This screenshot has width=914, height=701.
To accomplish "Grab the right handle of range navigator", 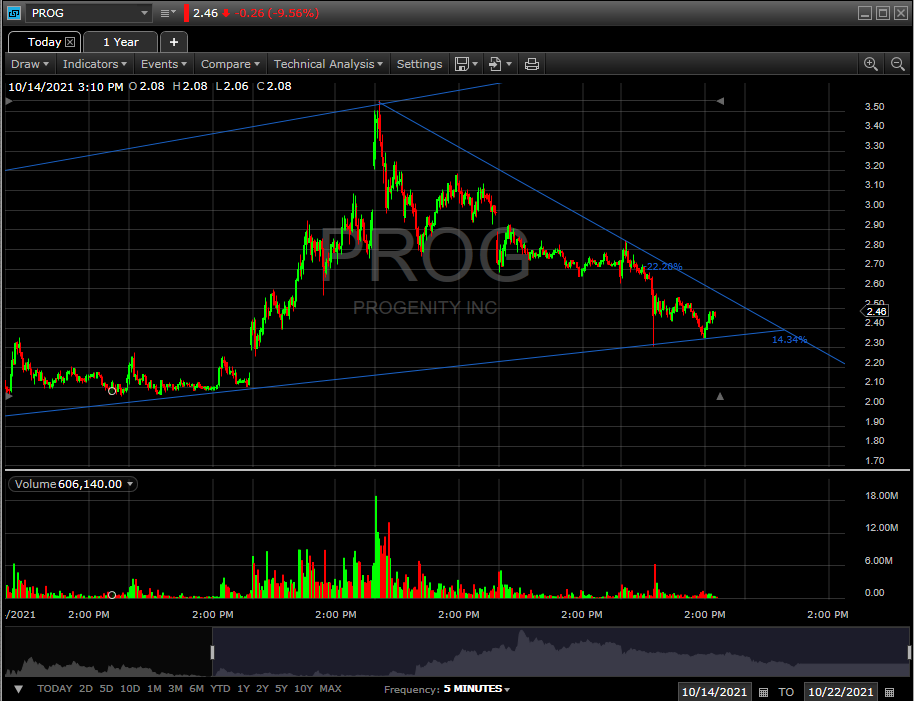I will click(909, 652).
